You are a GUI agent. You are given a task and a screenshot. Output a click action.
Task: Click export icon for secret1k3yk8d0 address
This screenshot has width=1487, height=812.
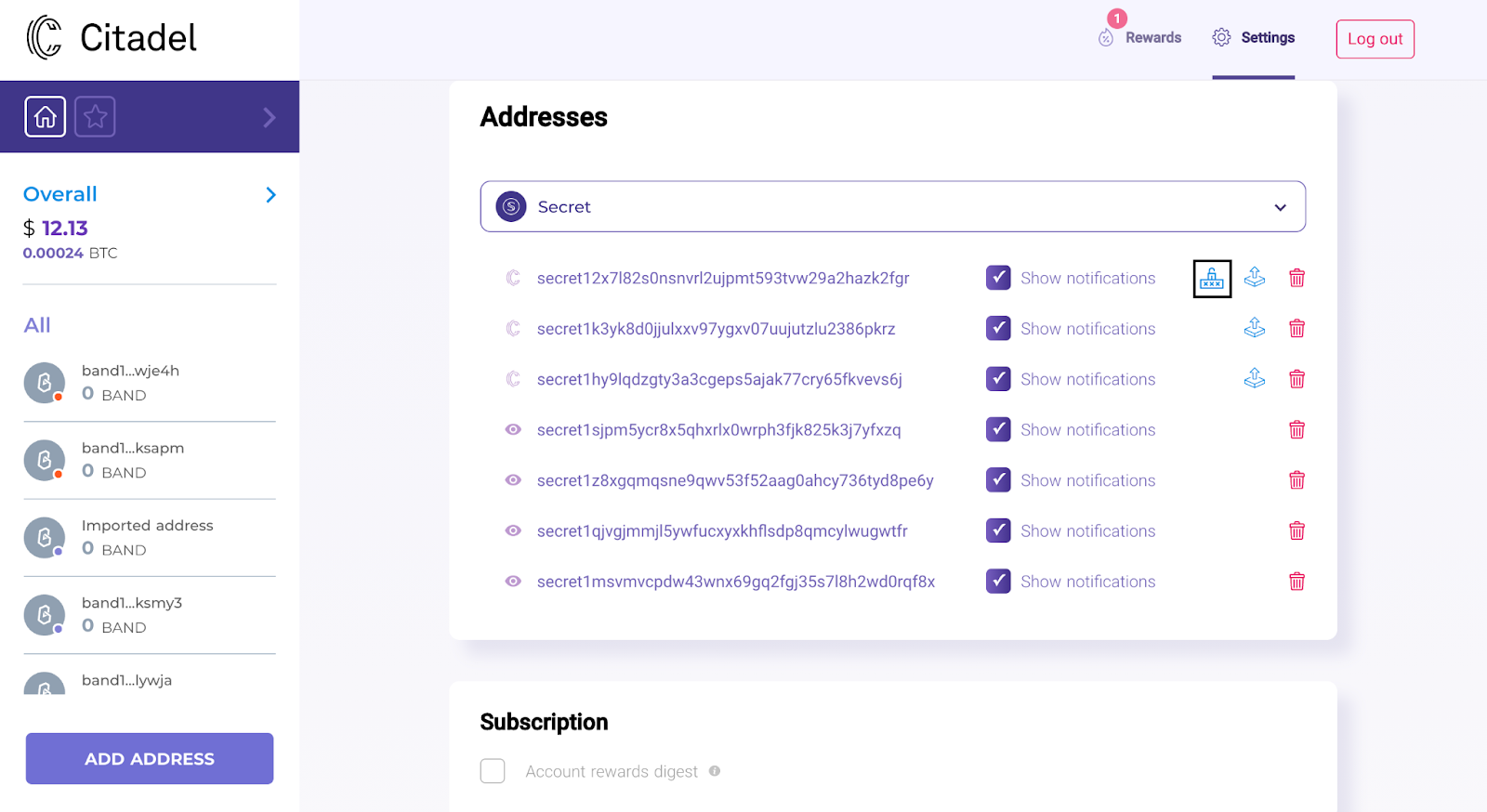[1255, 327]
